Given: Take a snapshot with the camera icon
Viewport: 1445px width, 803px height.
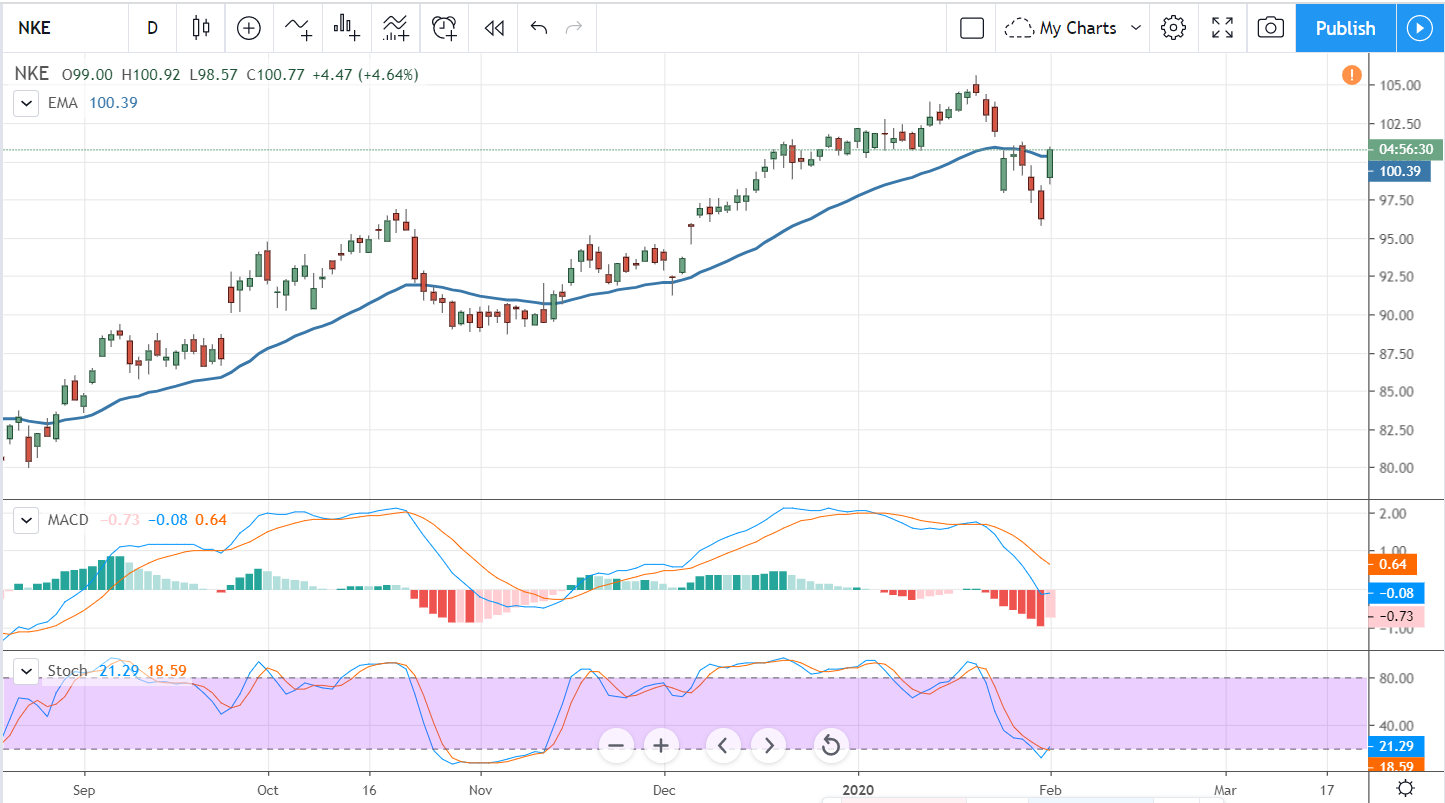Looking at the screenshot, I should point(1270,28).
